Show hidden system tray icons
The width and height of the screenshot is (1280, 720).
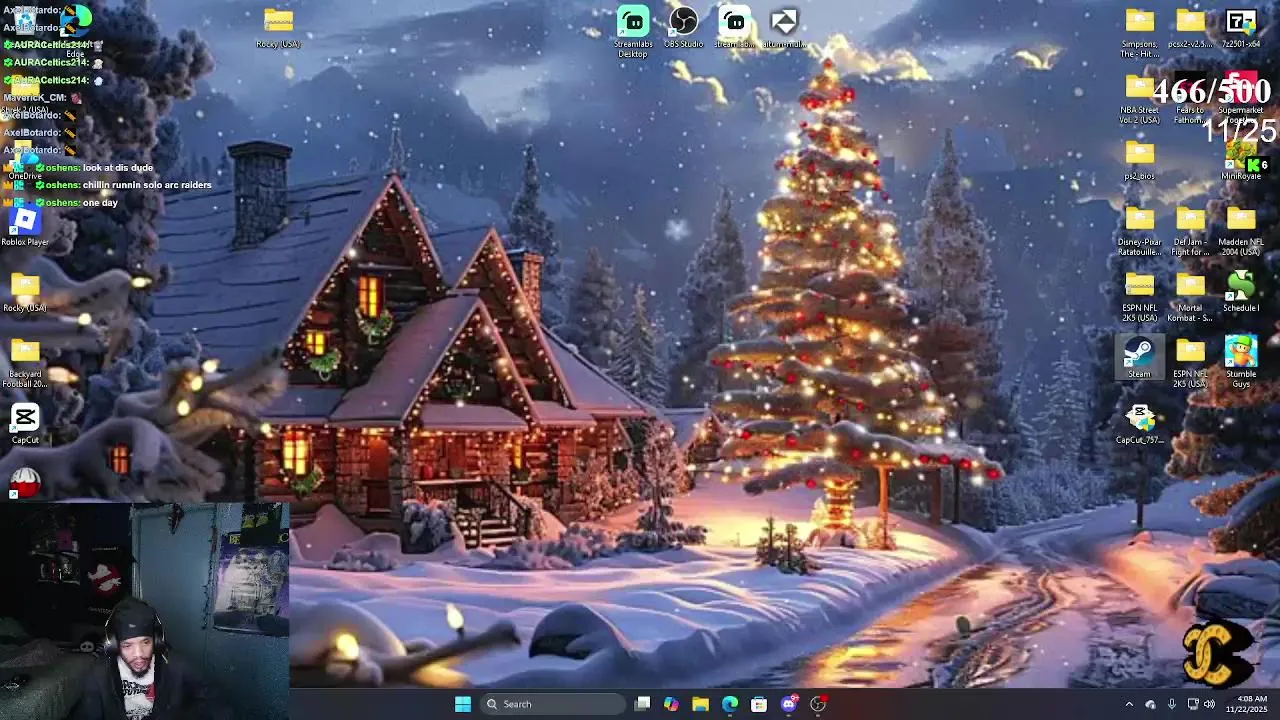coord(1129,704)
